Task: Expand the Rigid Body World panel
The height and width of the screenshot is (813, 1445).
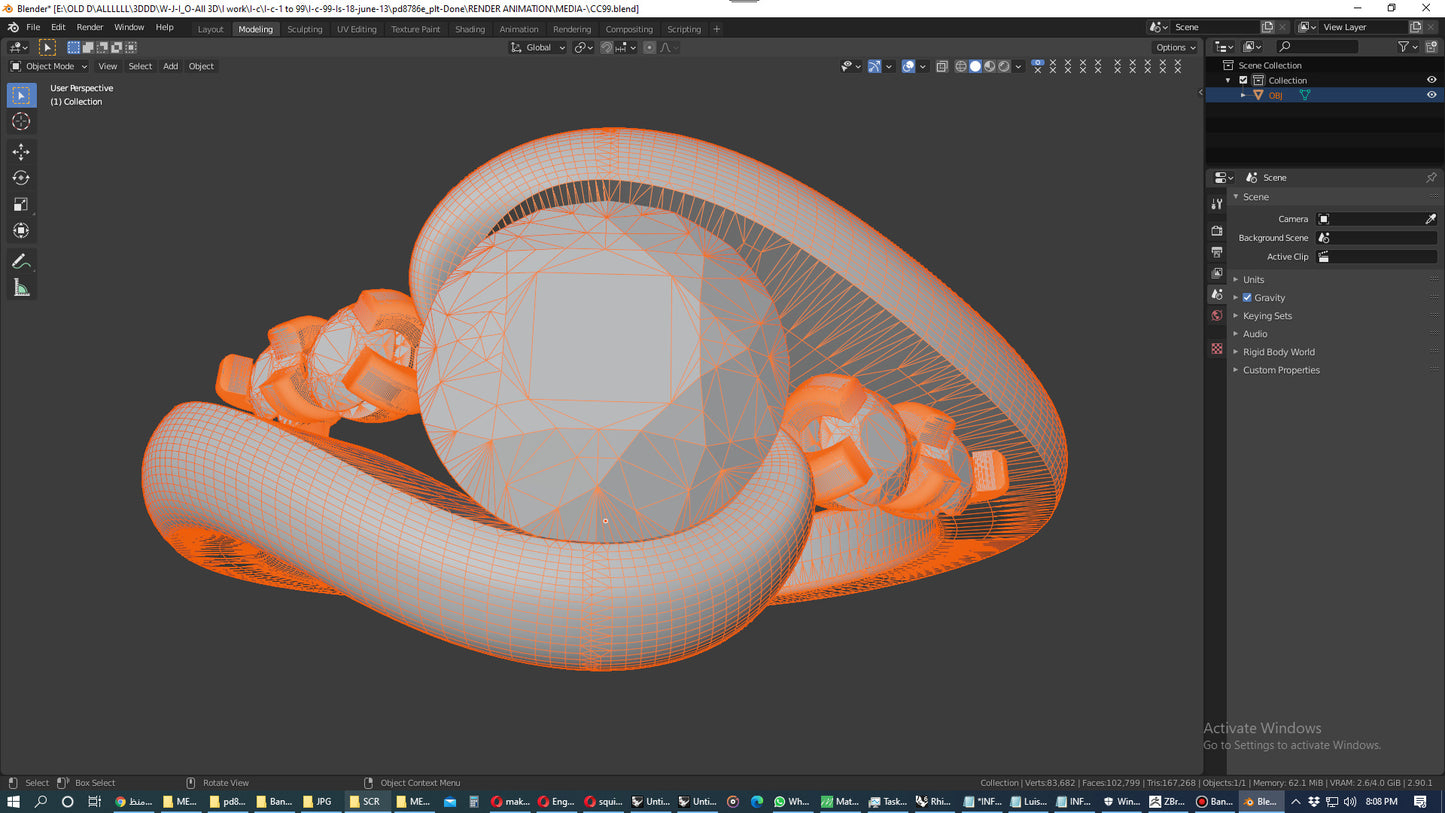Action: pyautogui.click(x=1278, y=352)
